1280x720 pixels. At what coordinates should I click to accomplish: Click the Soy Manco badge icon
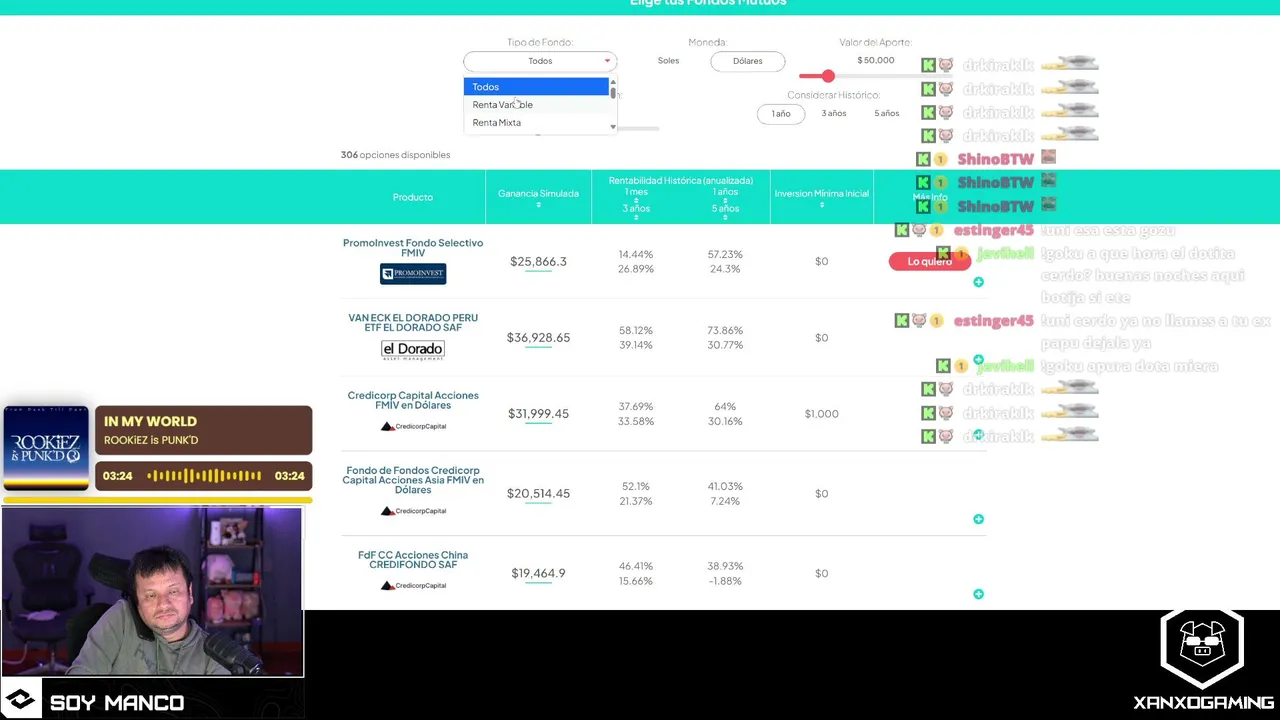pyautogui.click(x=21, y=701)
